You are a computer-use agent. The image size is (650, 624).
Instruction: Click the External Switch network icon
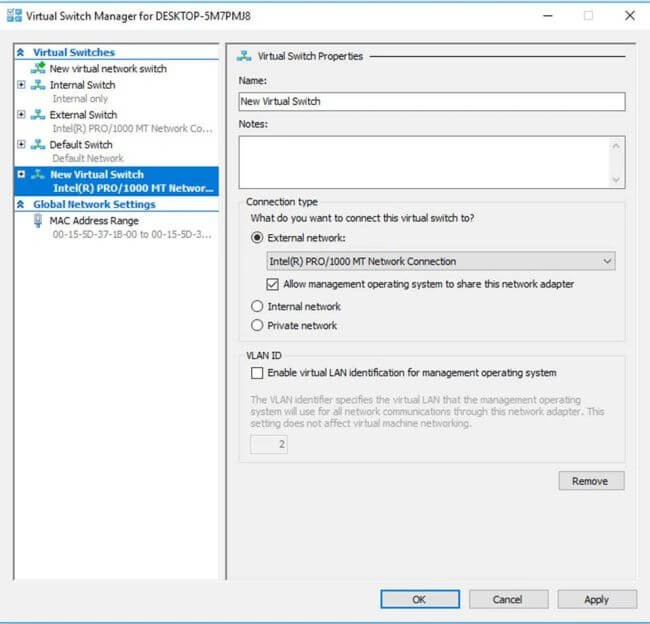point(38,114)
